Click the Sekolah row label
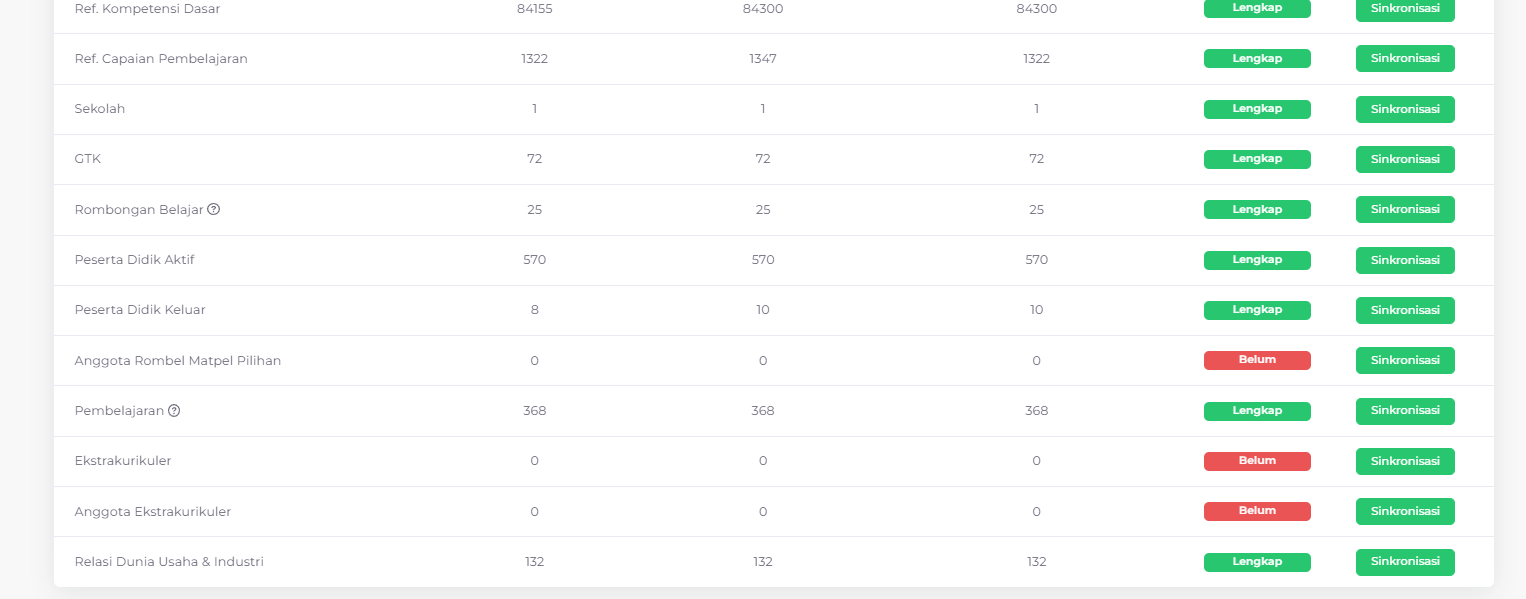The height and width of the screenshot is (599, 1526). (x=100, y=109)
